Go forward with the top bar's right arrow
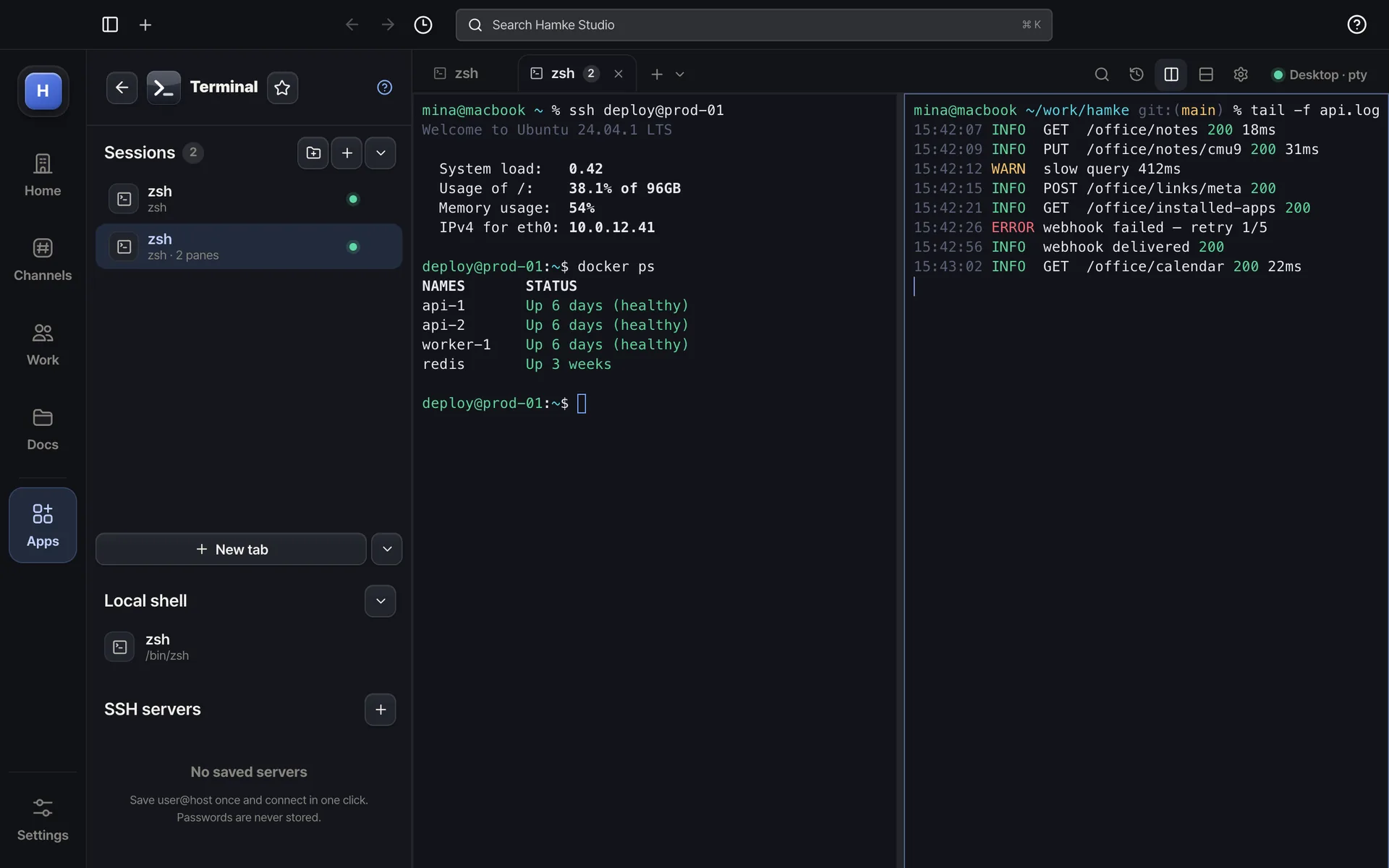Screen dimensions: 1389x868 click(388, 25)
